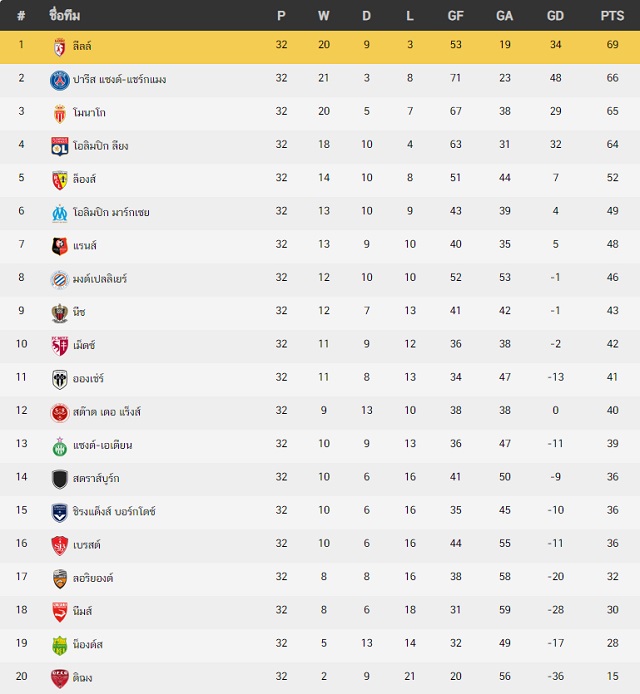Click the Dijon crest in last place
Screen dimensions: 640x694
(59, 679)
